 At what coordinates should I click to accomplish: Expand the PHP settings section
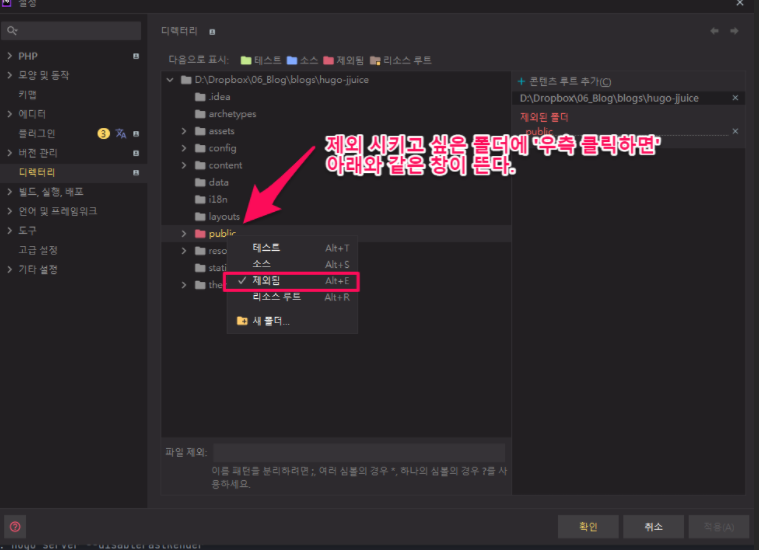[10, 56]
